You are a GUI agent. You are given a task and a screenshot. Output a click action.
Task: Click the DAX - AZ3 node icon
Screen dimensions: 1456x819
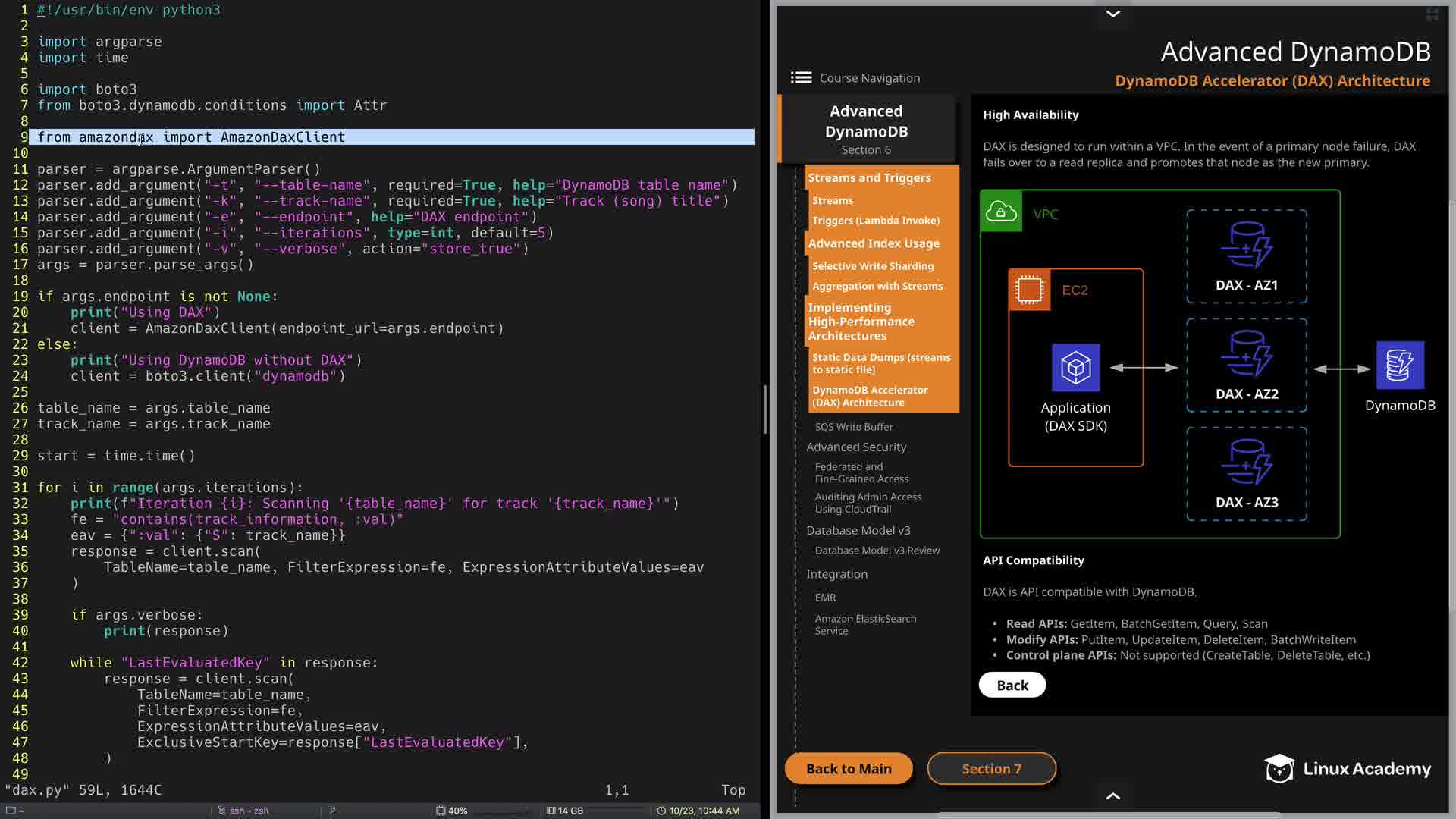click(1246, 463)
